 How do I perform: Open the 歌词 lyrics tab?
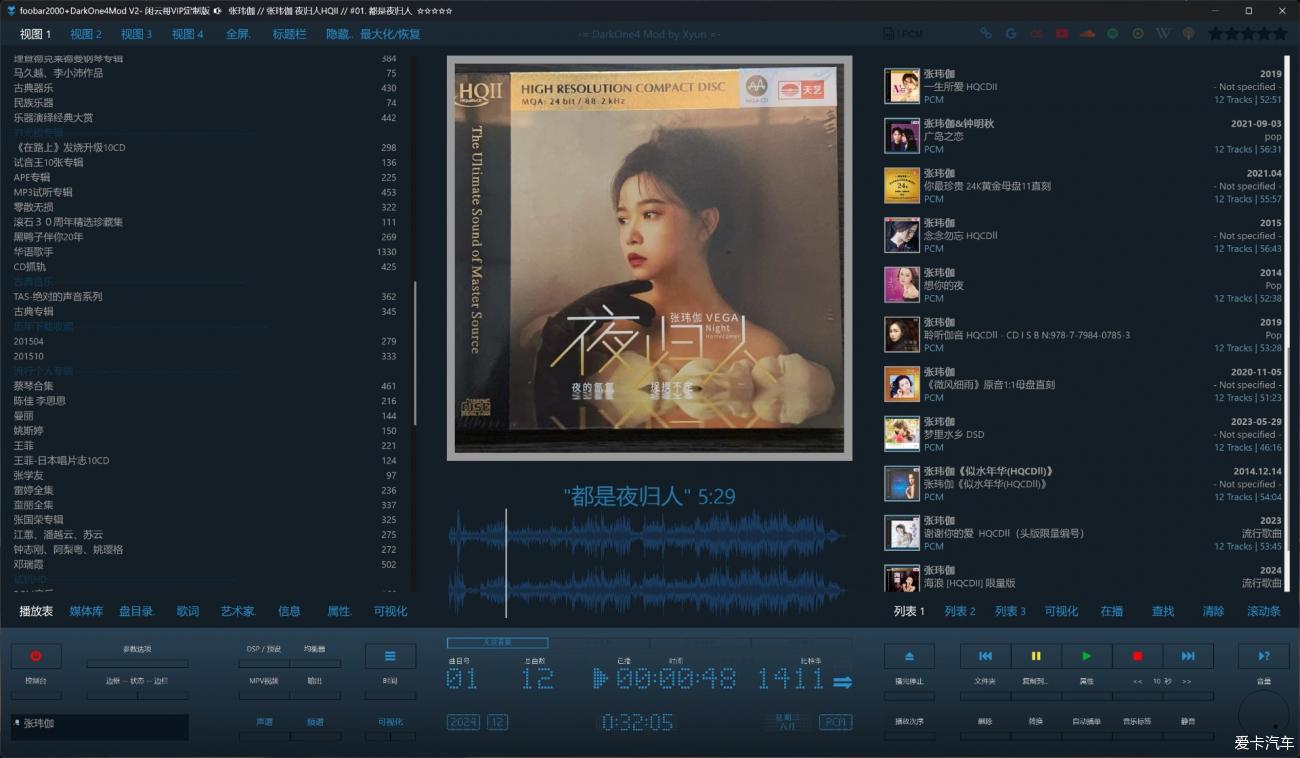click(x=188, y=611)
